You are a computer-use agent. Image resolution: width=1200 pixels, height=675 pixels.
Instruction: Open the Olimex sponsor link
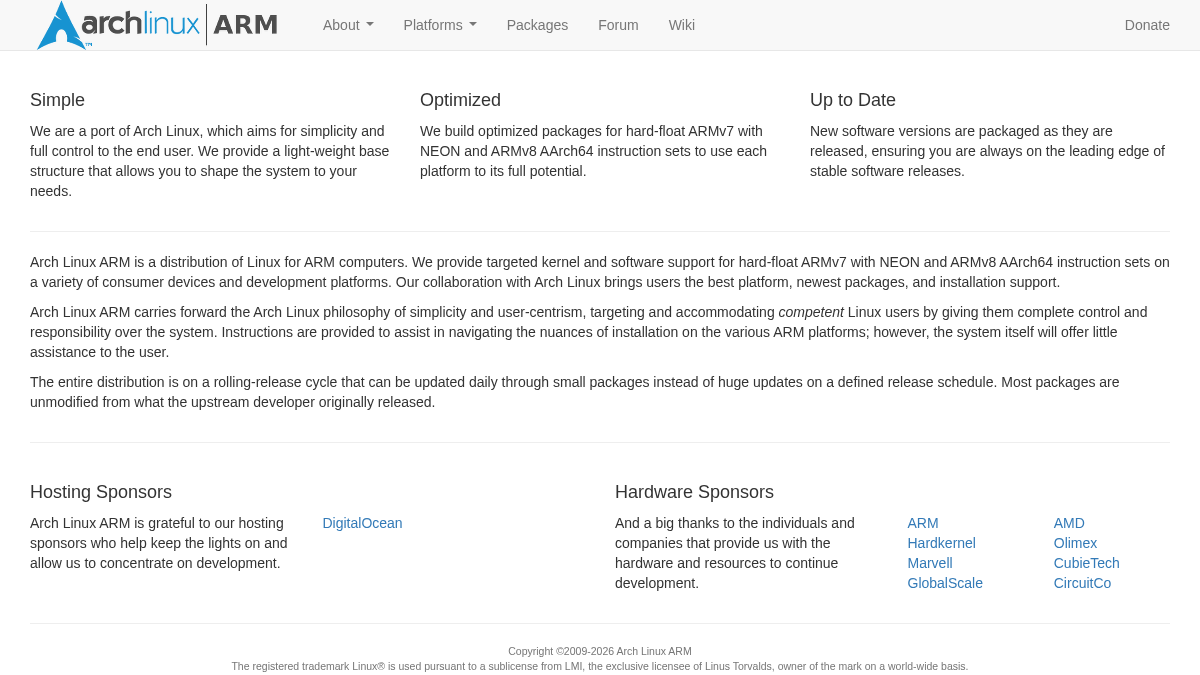(x=1075, y=543)
